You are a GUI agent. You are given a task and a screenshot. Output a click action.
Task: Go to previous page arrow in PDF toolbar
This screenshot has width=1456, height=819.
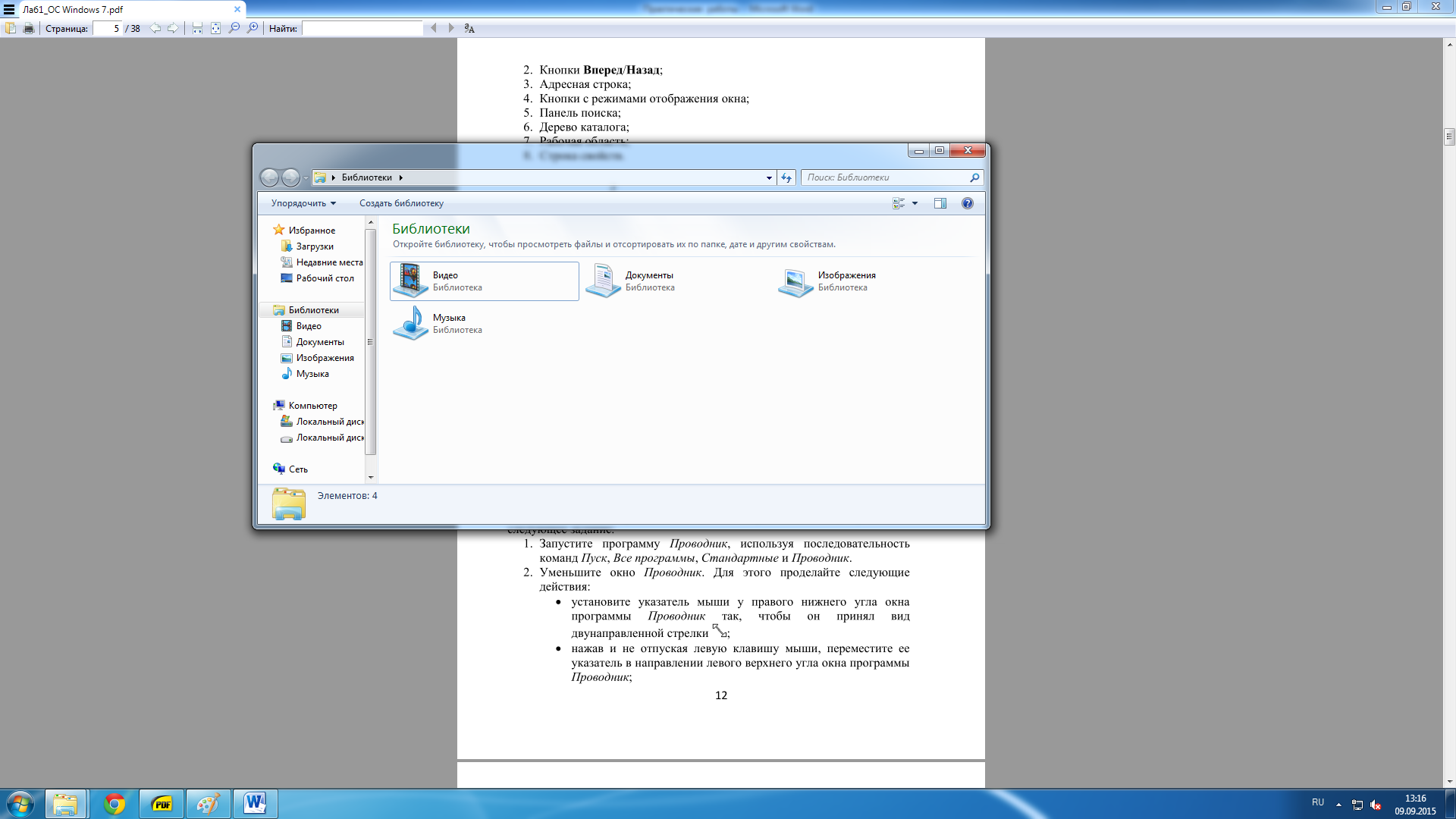[x=155, y=28]
